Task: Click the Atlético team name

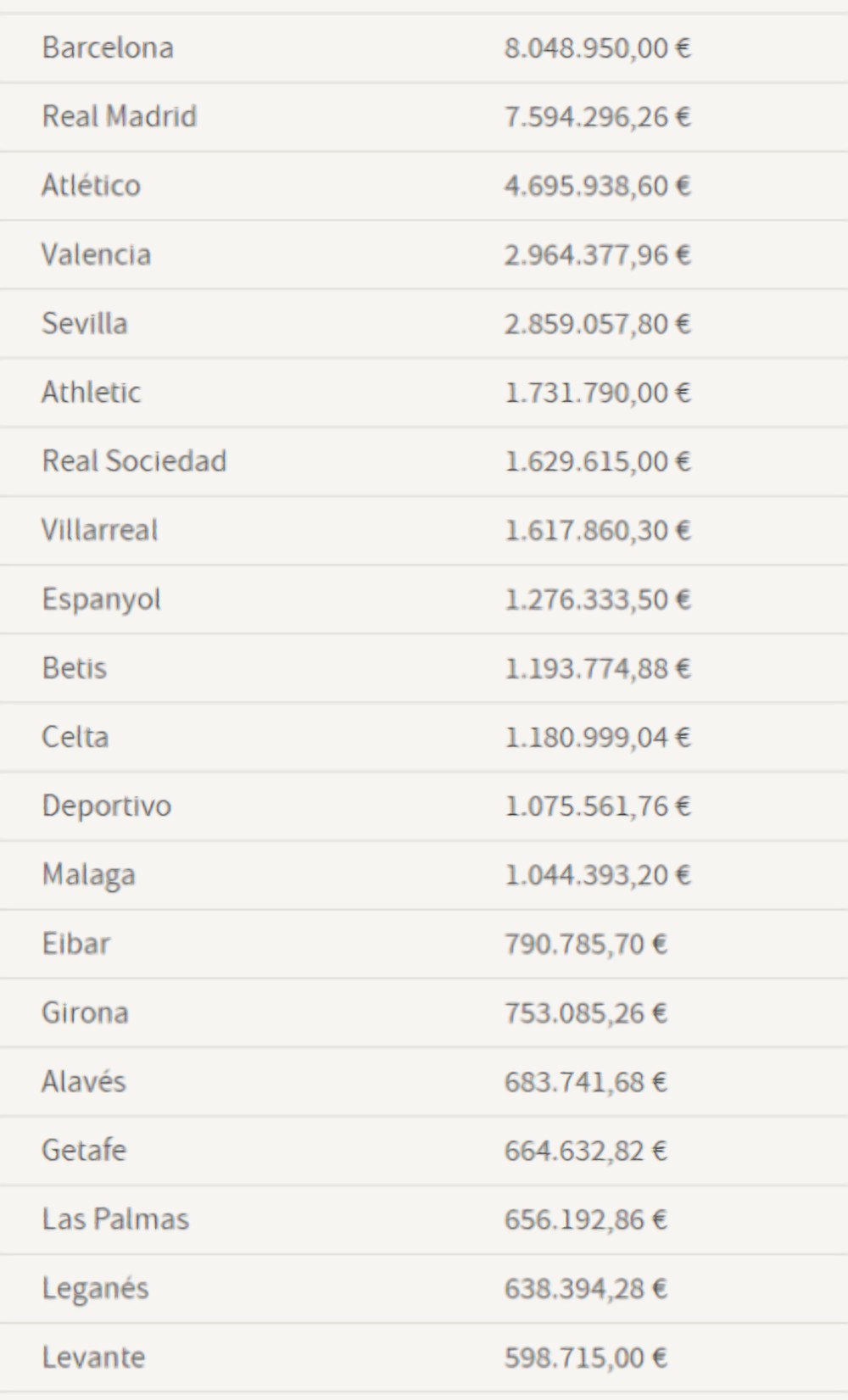Action: click(92, 186)
